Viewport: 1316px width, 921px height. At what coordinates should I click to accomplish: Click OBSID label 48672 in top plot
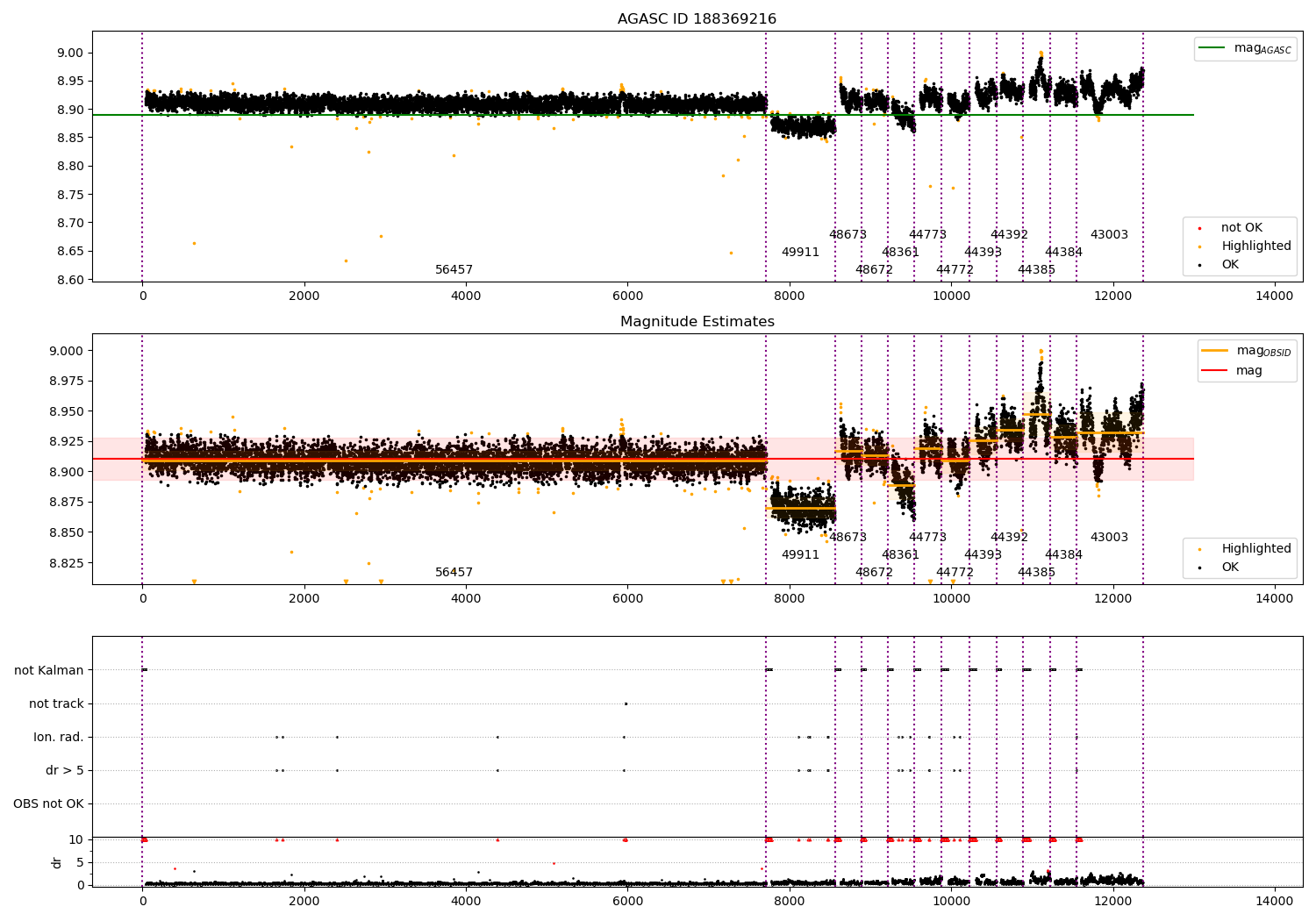[x=874, y=270]
